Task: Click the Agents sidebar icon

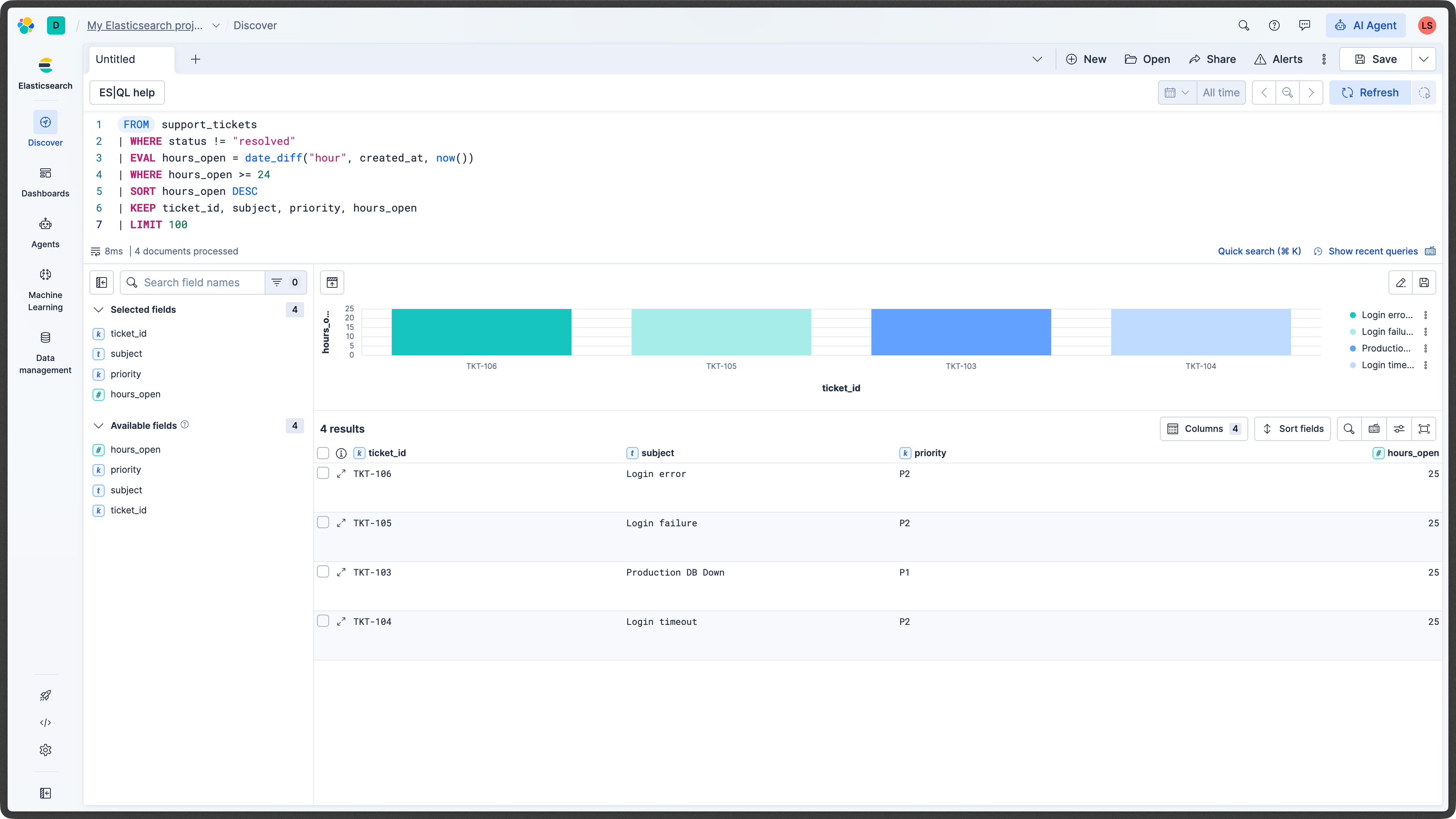Action: 45,232
